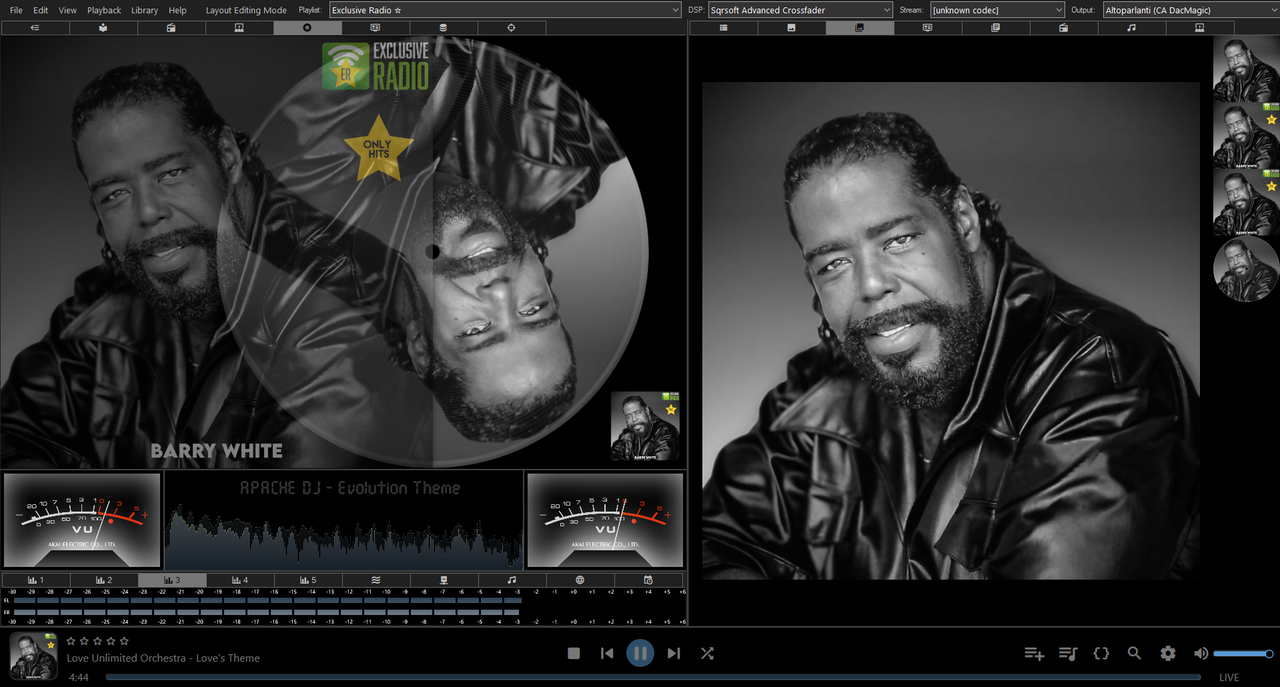Click the now-playing album thumbnail at bottom-left
The width and height of the screenshot is (1280, 687).
tap(33, 657)
